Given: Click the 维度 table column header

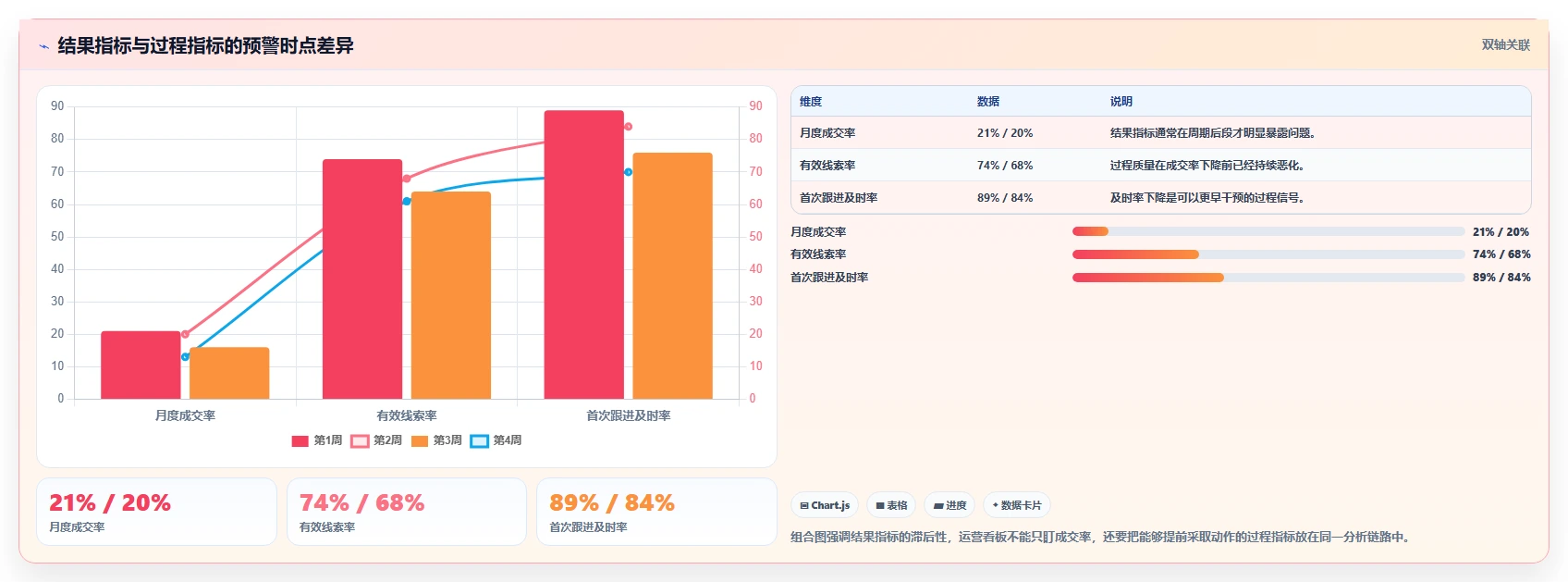Looking at the screenshot, I should (811, 102).
